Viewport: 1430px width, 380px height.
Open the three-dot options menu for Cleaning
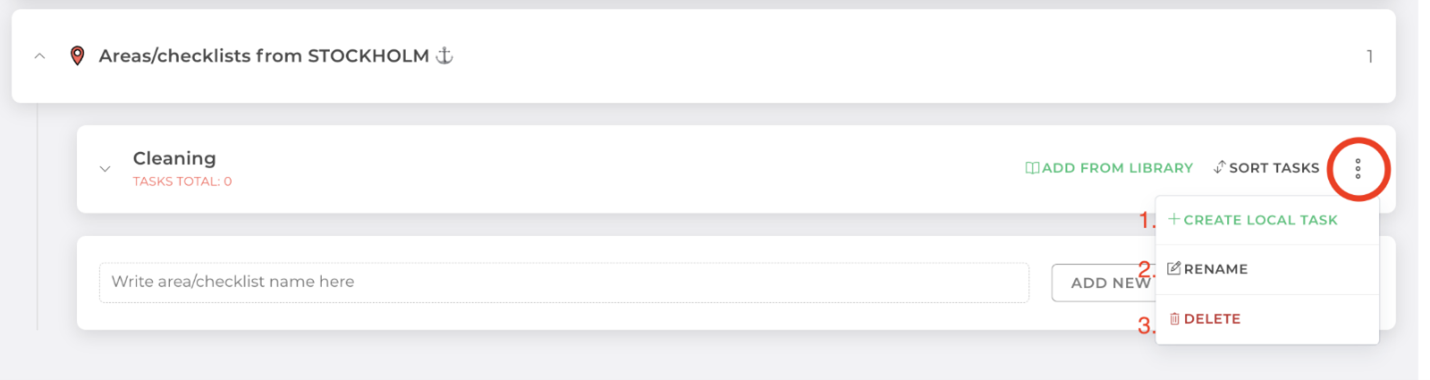pos(1357,168)
